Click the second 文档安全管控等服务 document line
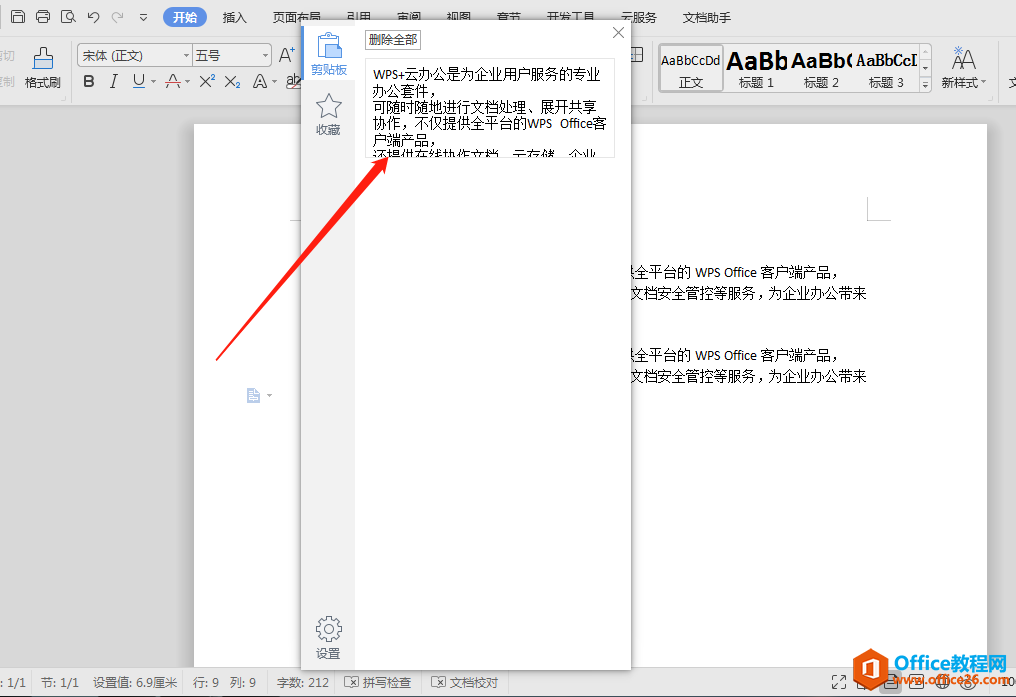Screen dimensions: 1016x697 748,376
